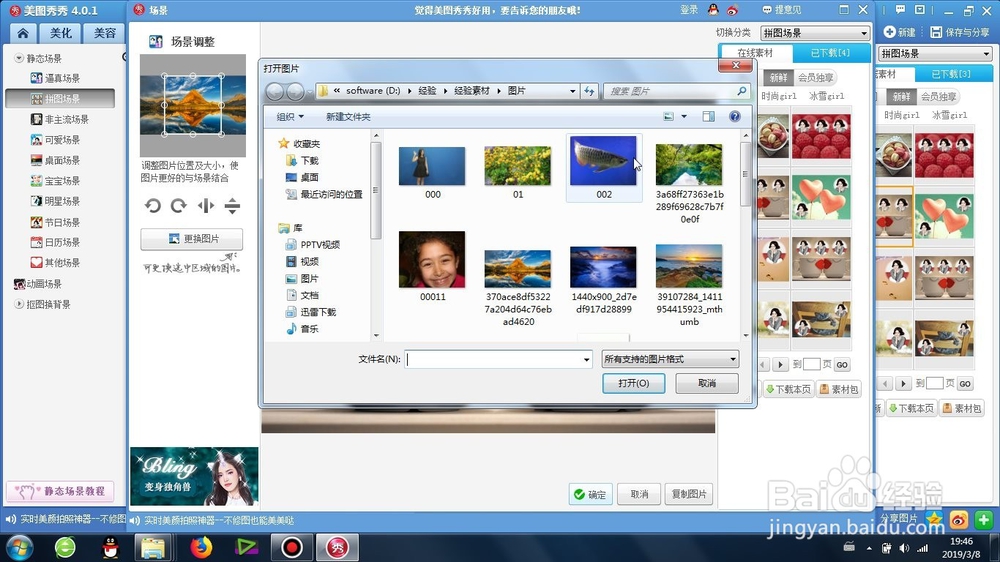Screen dimensions: 1000x562
Task: Select 可爱场景 in scene list
Action: (62, 140)
